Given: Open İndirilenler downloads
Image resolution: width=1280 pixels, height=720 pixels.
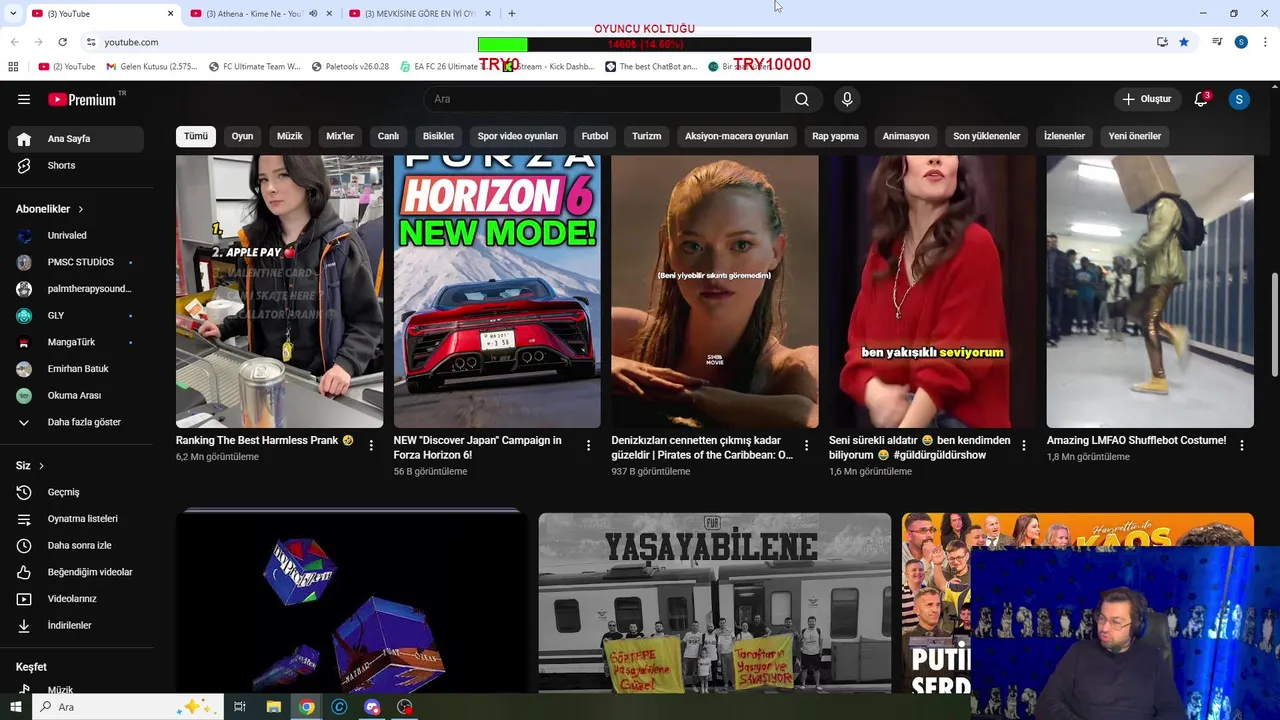Looking at the screenshot, I should tap(76, 625).
